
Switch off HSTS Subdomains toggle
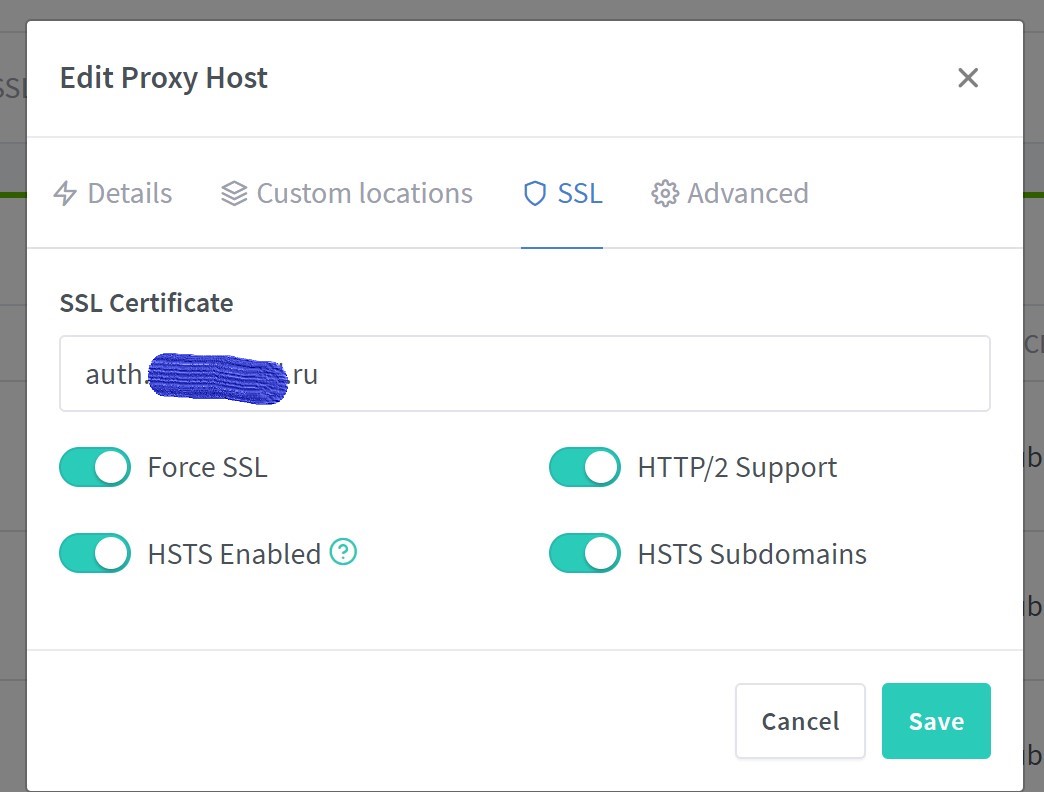coord(585,553)
